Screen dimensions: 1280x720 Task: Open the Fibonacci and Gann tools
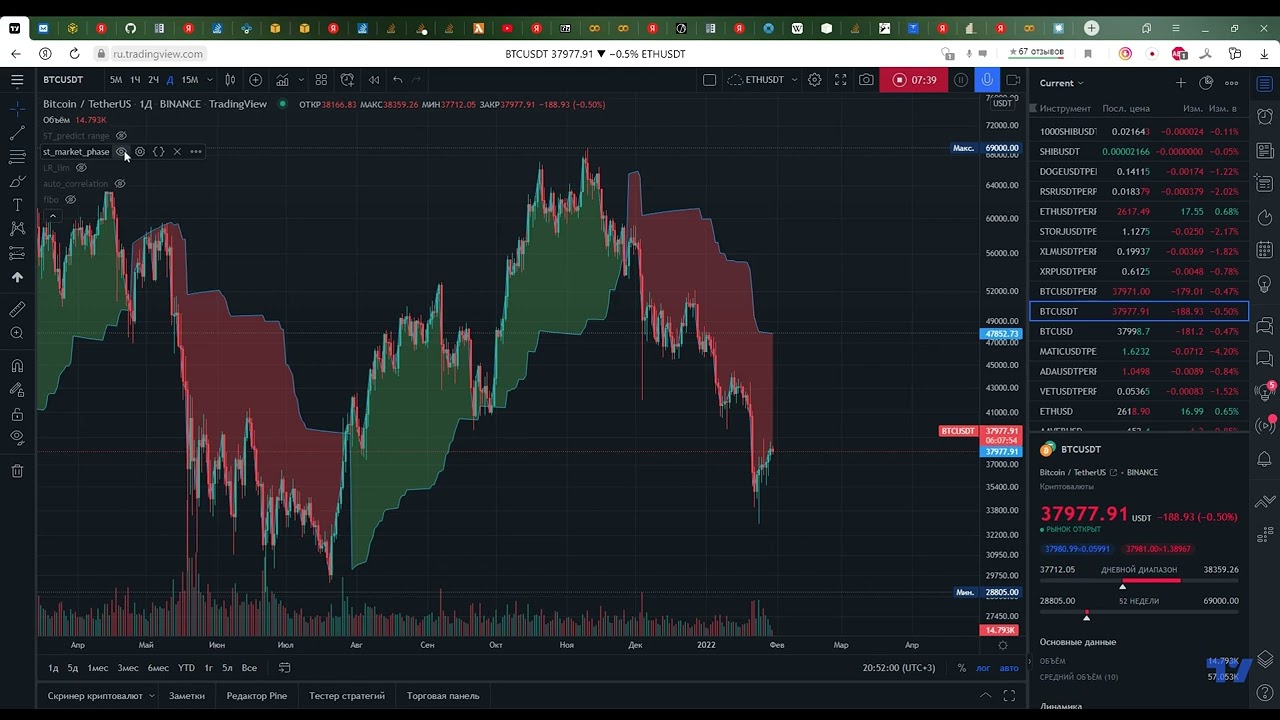[x=17, y=157]
